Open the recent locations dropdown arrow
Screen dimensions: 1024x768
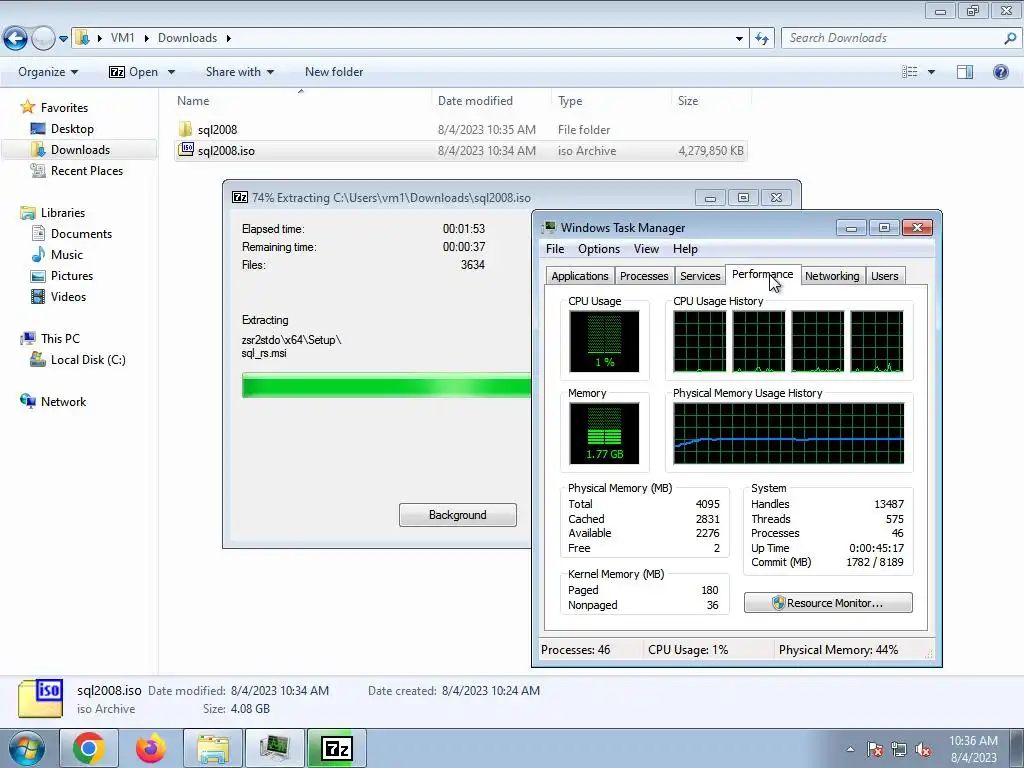click(63, 39)
